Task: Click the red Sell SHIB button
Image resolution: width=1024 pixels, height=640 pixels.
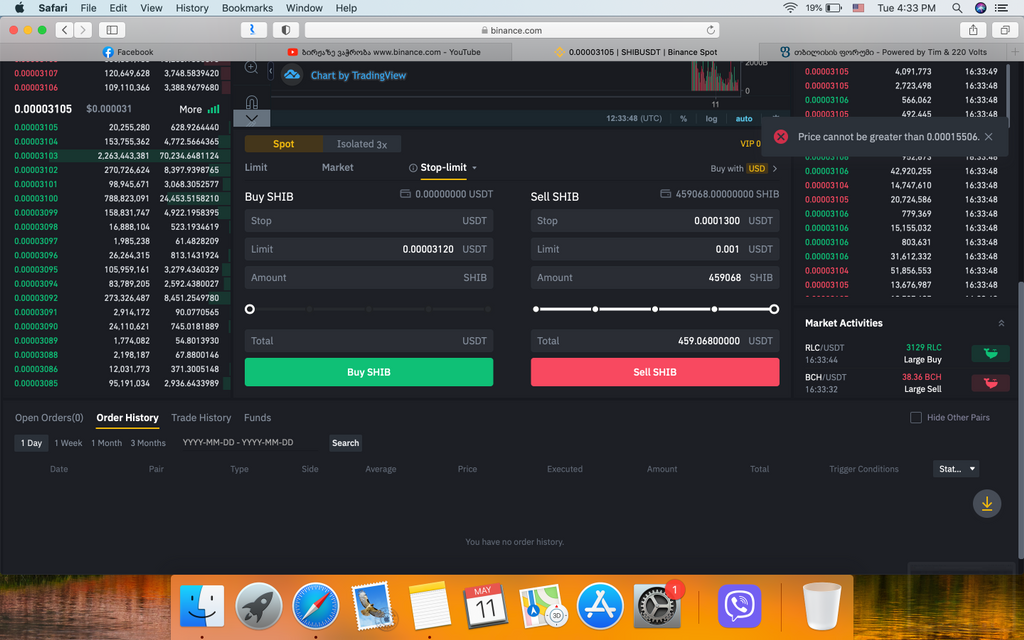Action: click(x=655, y=372)
